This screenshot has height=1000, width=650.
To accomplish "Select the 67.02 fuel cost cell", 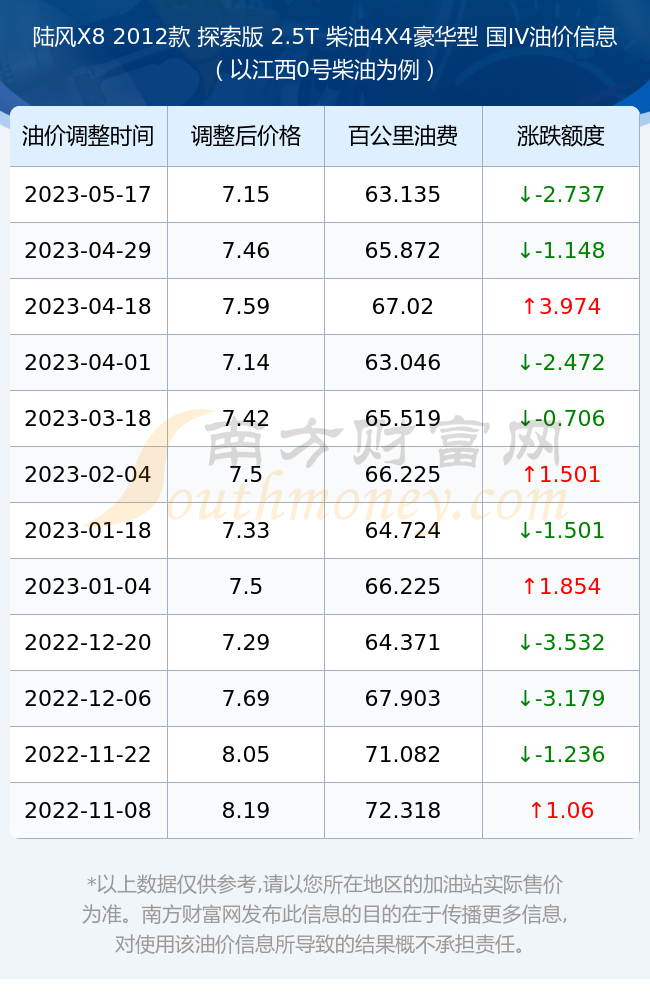I will tap(403, 307).
